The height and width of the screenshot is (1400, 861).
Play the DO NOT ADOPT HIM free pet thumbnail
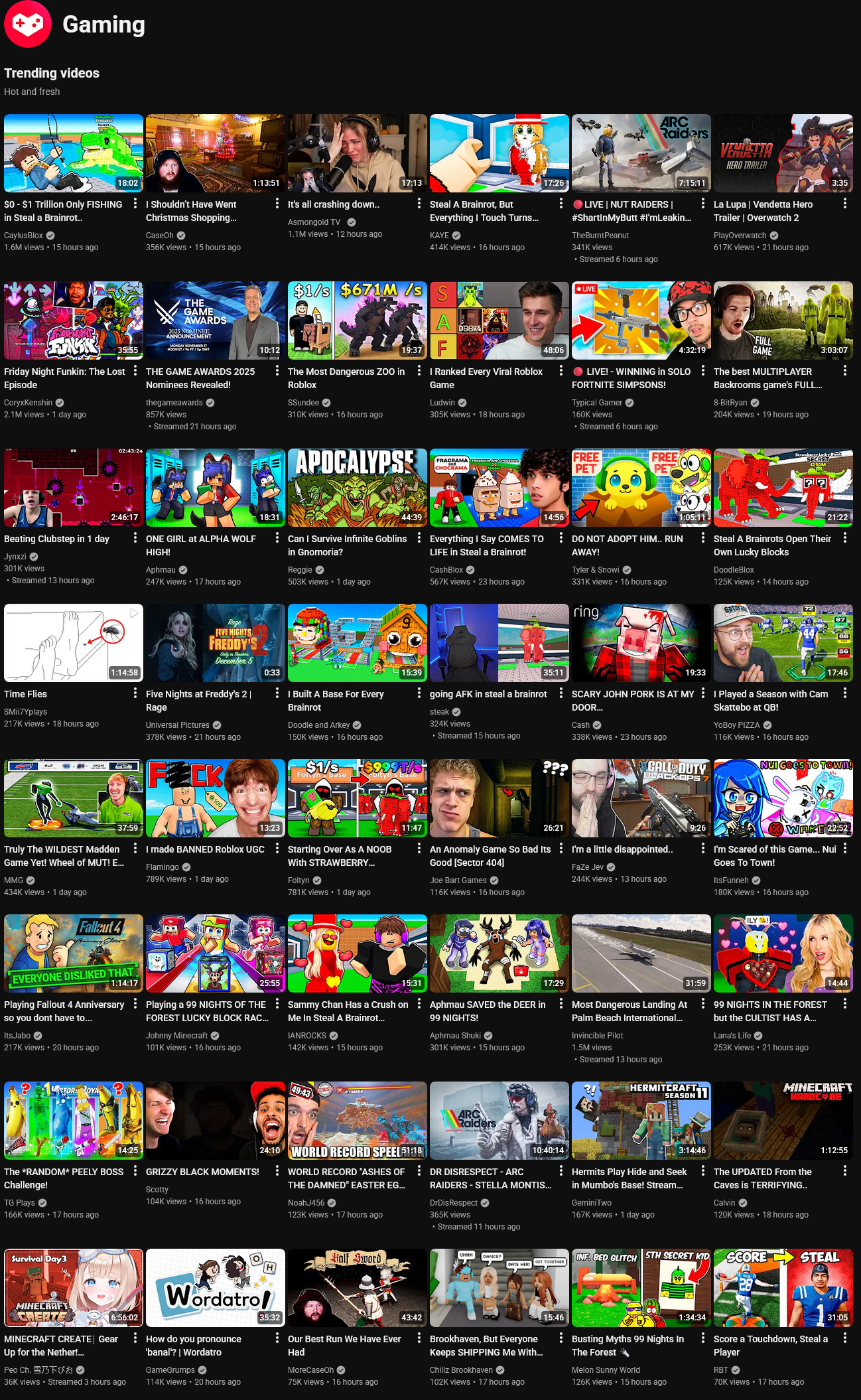pyautogui.click(x=641, y=488)
